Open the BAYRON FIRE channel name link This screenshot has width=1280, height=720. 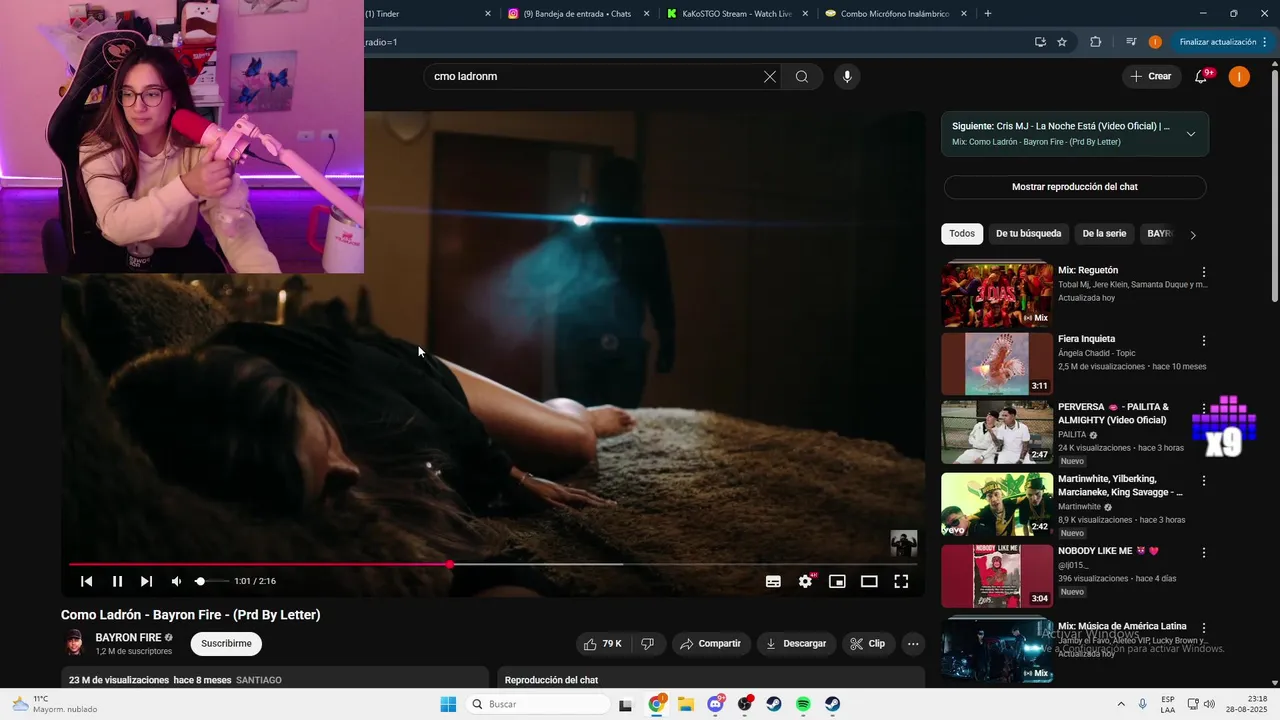click(128, 637)
